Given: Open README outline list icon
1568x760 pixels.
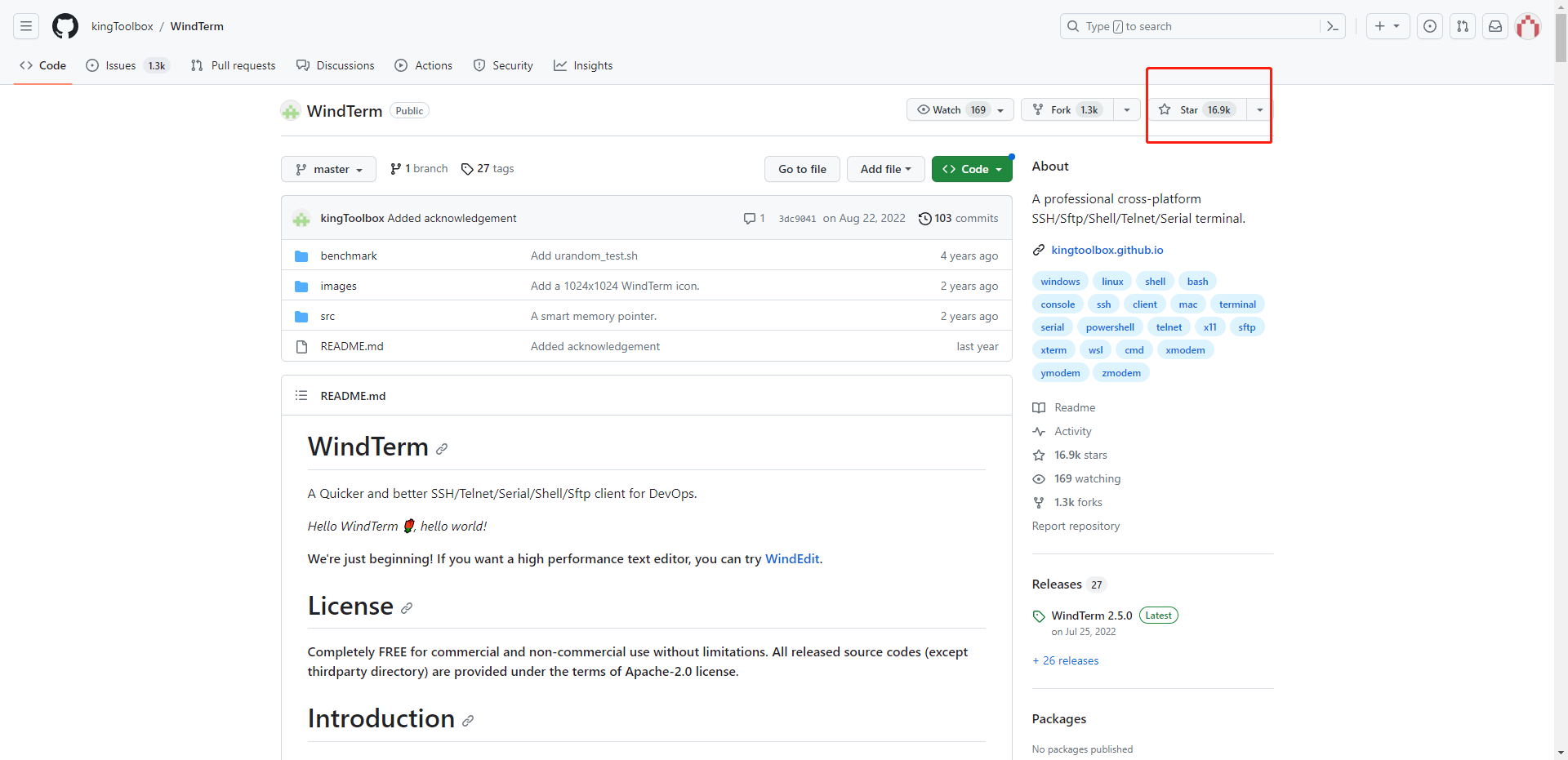Looking at the screenshot, I should (x=301, y=395).
